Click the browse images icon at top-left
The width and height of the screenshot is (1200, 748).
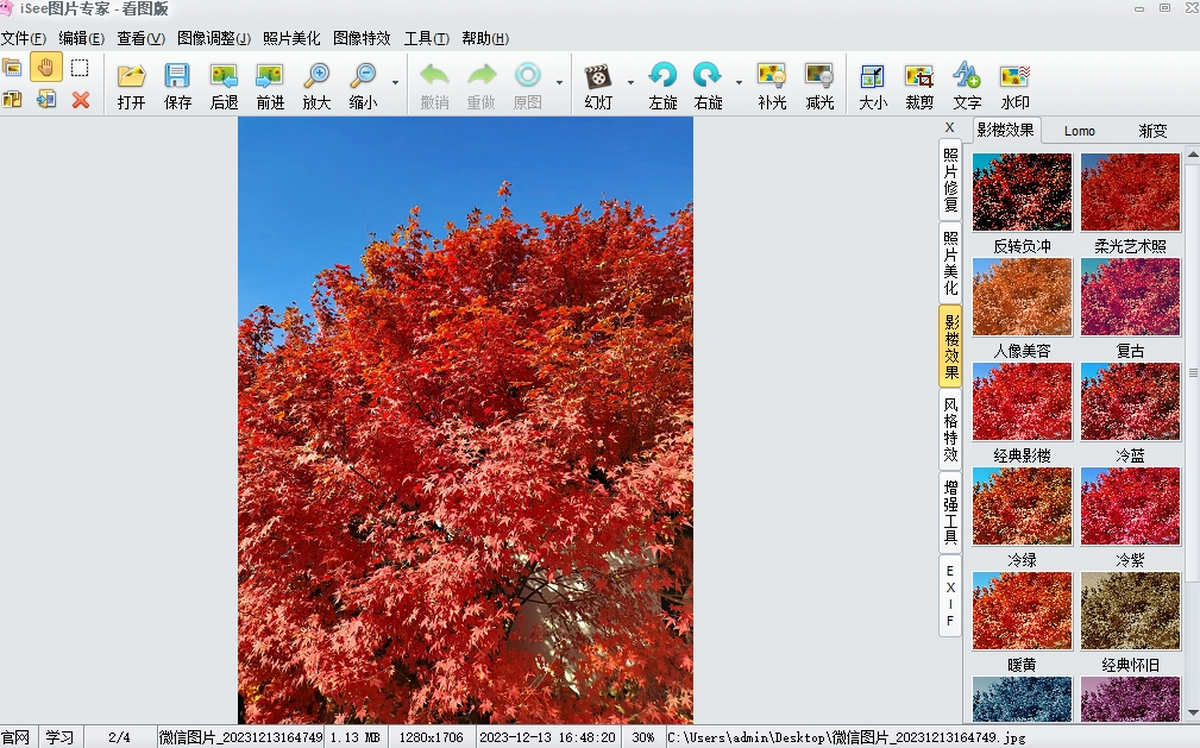(x=12, y=68)
